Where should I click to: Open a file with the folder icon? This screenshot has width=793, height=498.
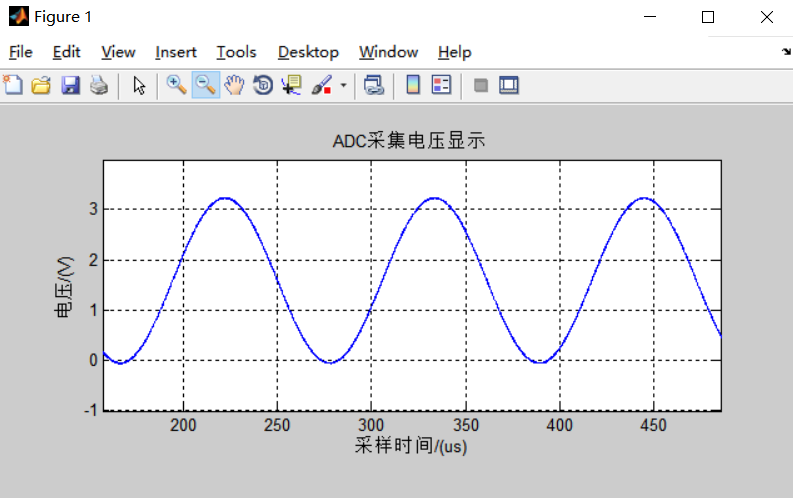point(41,86)
